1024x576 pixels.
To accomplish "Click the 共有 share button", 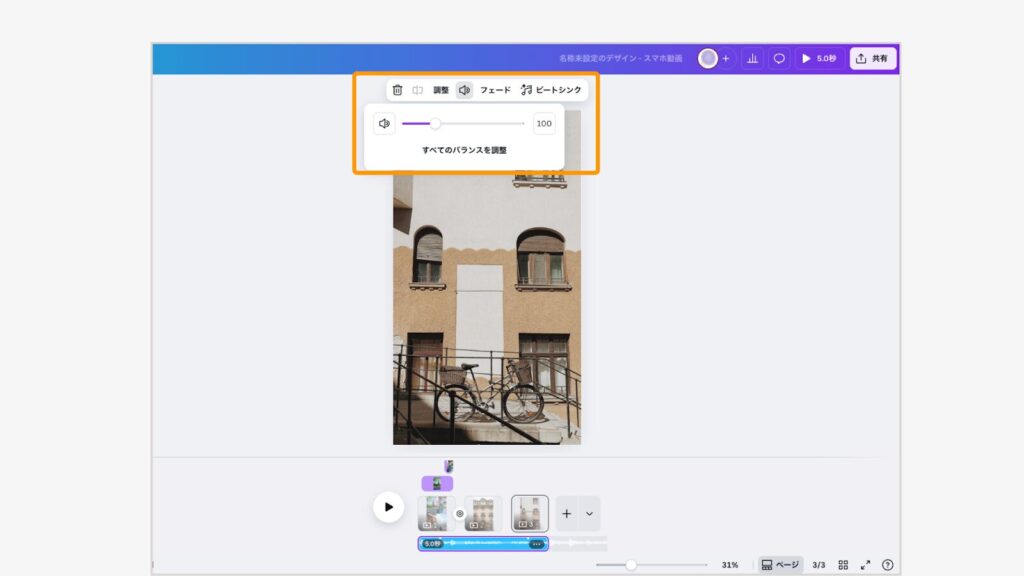I will pyautogui.click(x=873, y=59).
